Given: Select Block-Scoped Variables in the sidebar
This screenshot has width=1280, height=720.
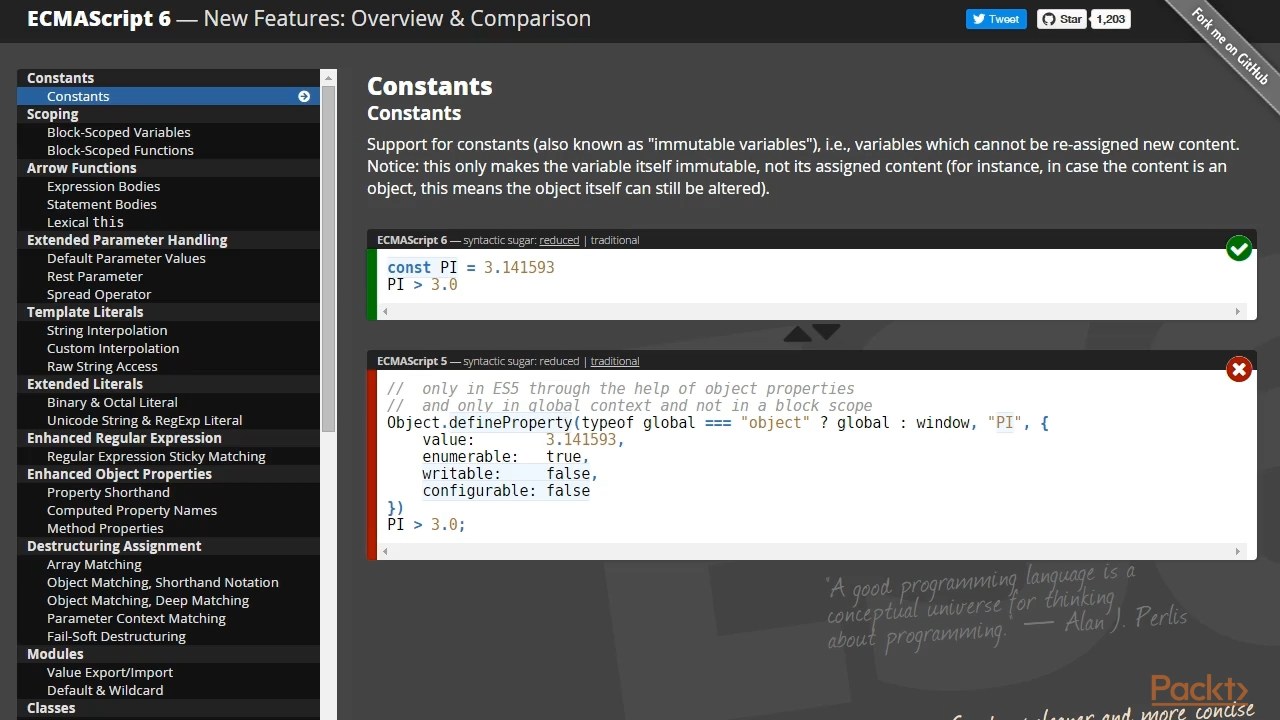Looking at the screenshot, I should click(119, 132).
